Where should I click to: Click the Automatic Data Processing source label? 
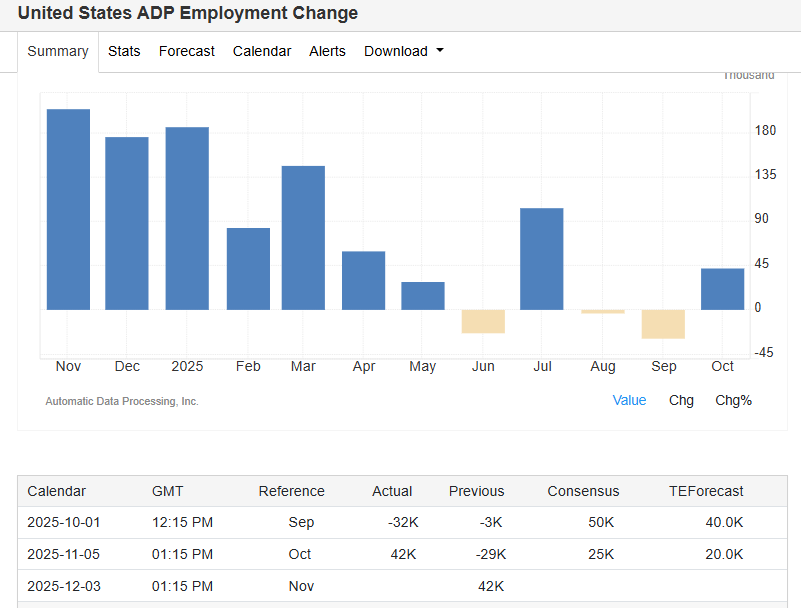122,401
